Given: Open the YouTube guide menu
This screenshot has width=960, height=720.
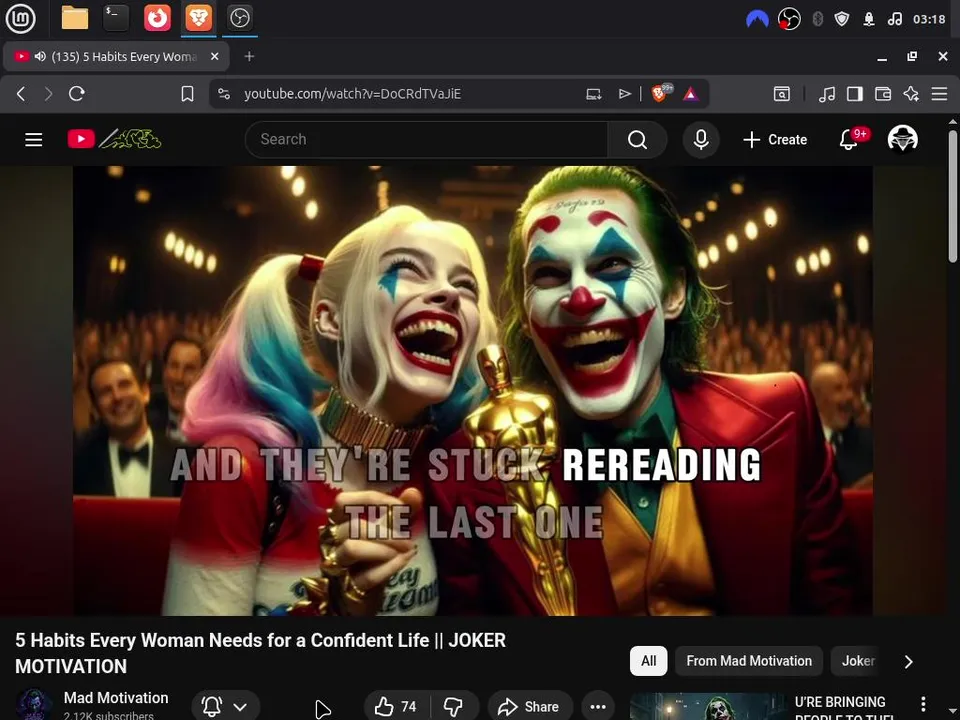Looking at the screenshot, I should [34, 140].
